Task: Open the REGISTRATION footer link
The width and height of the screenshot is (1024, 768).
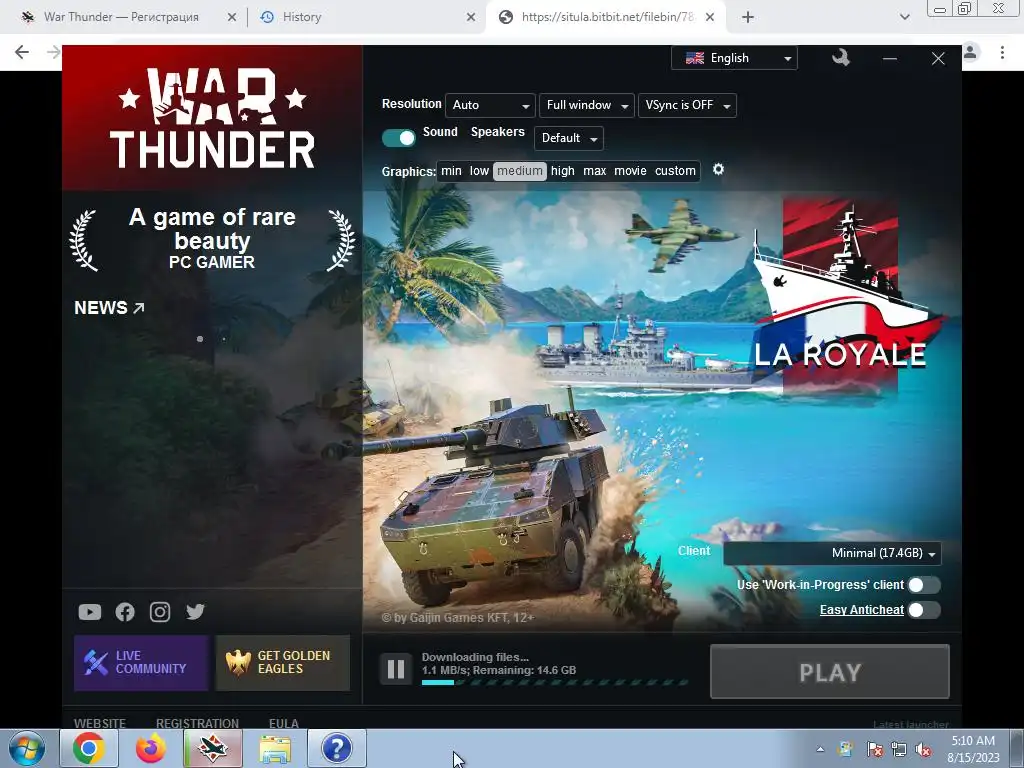Action: (197, 723)
